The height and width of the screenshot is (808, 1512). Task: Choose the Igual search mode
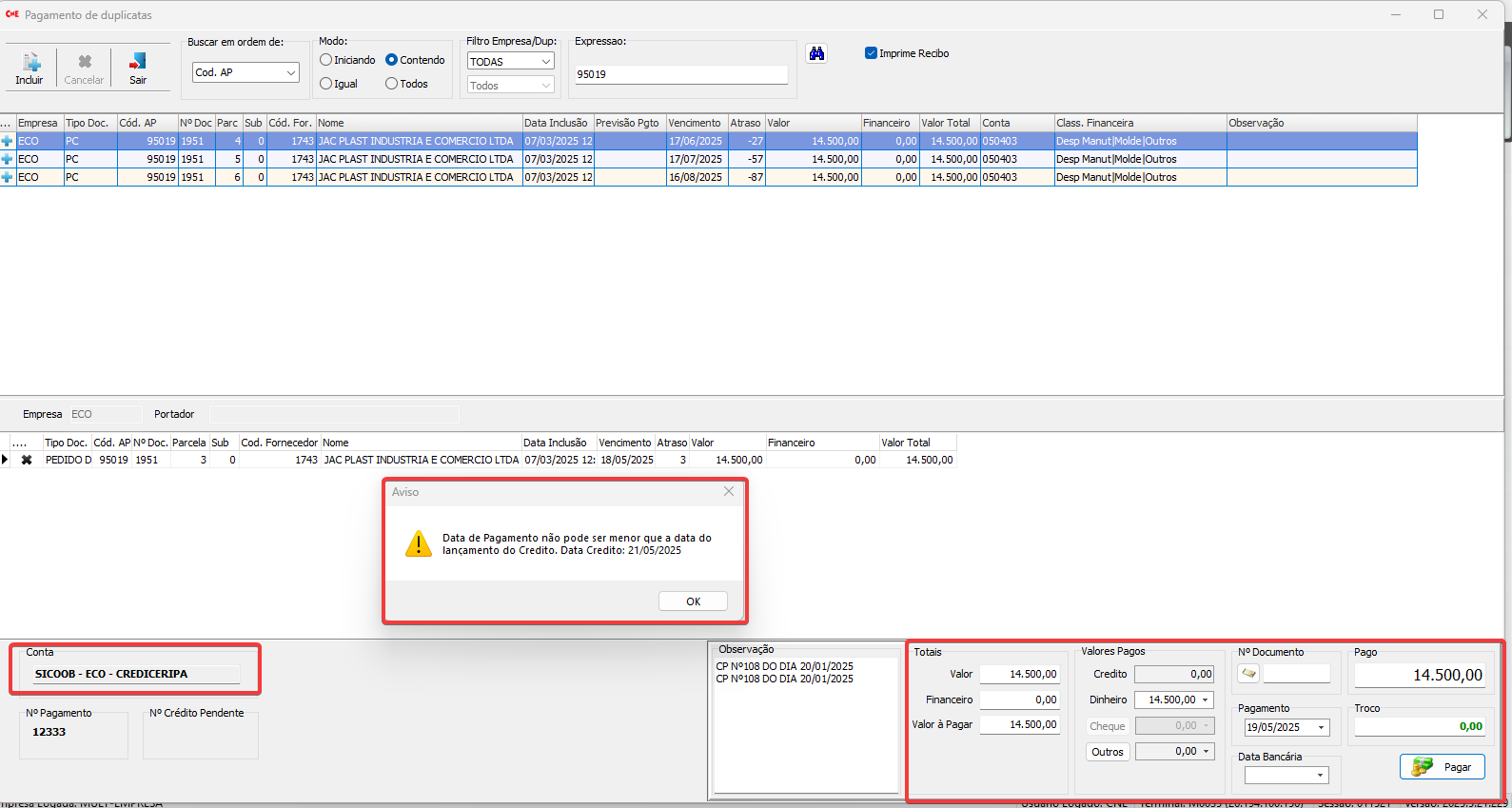tap(326, 84)
